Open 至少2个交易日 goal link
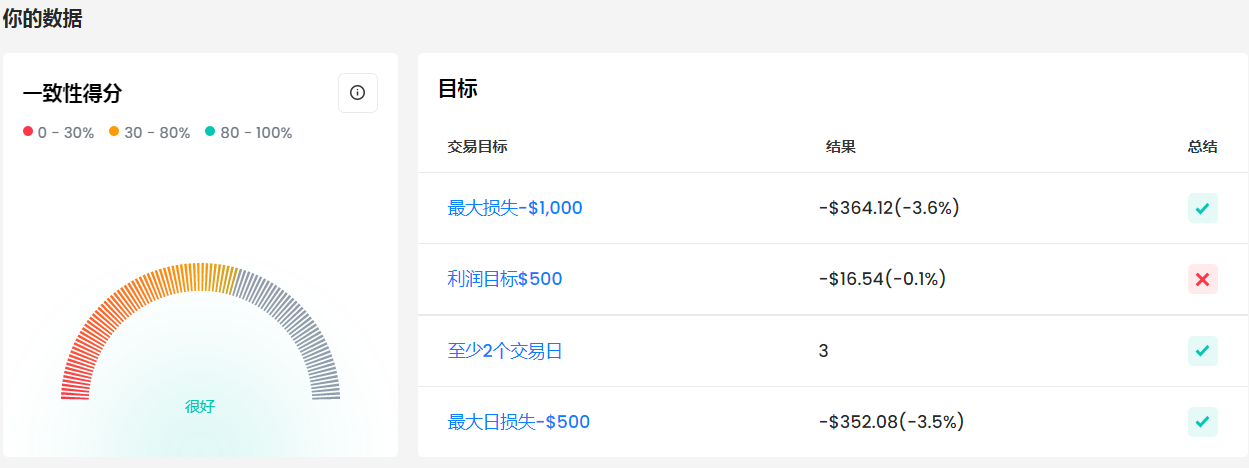Viewport: 1249px width, 468px height. pyautogui.click(x=505, y=351)
